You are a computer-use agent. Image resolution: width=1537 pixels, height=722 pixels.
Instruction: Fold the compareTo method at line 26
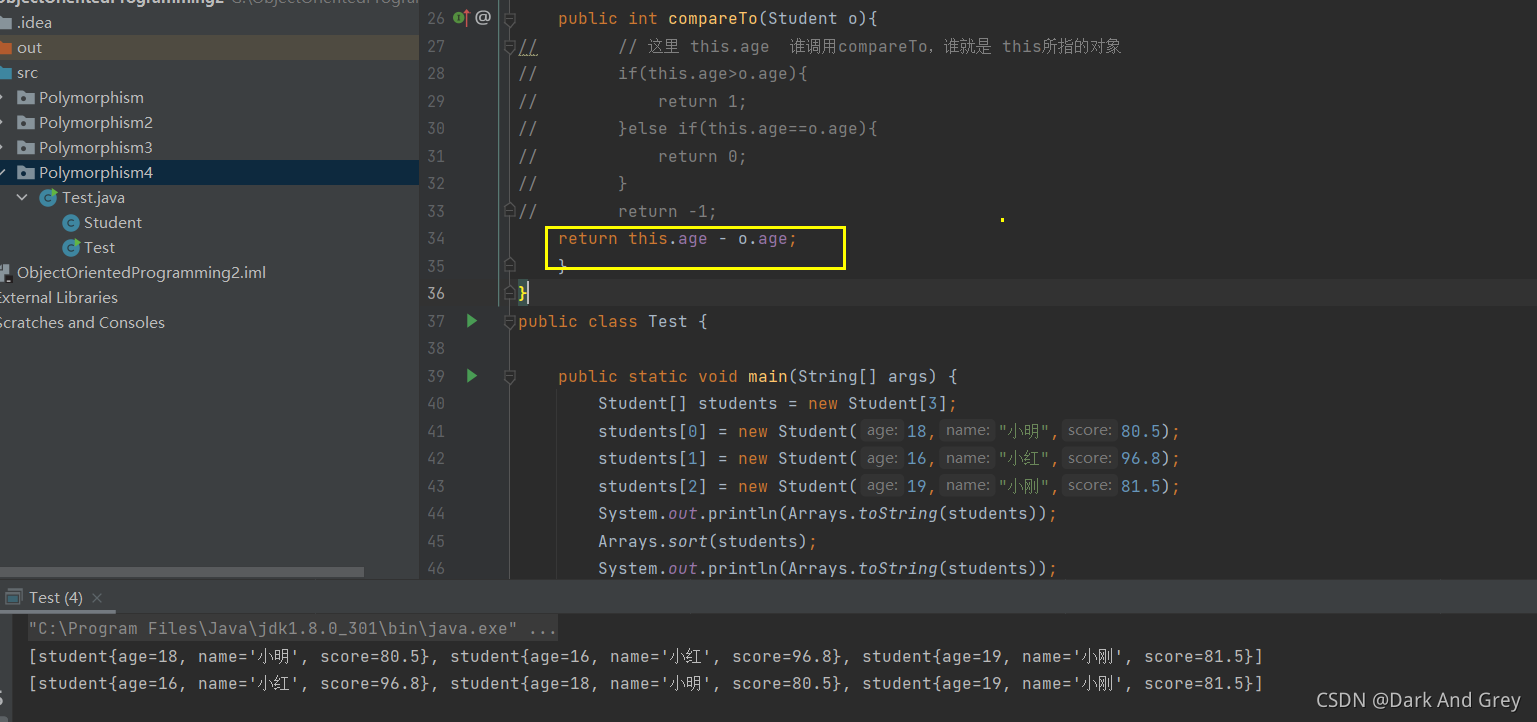pyautogui.click(x=510, y=18)
